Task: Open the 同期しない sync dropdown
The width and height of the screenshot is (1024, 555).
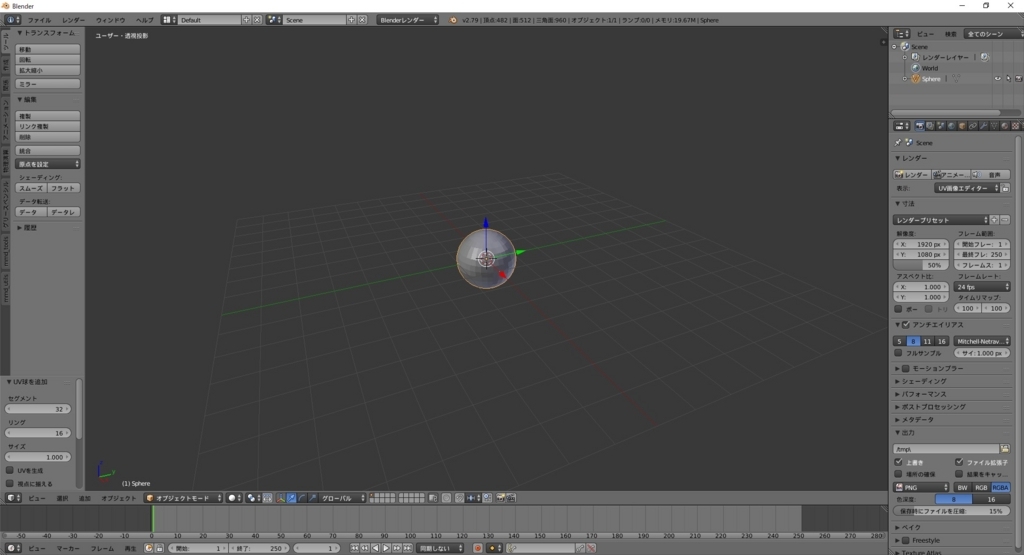Action: (x=440, y=548)
